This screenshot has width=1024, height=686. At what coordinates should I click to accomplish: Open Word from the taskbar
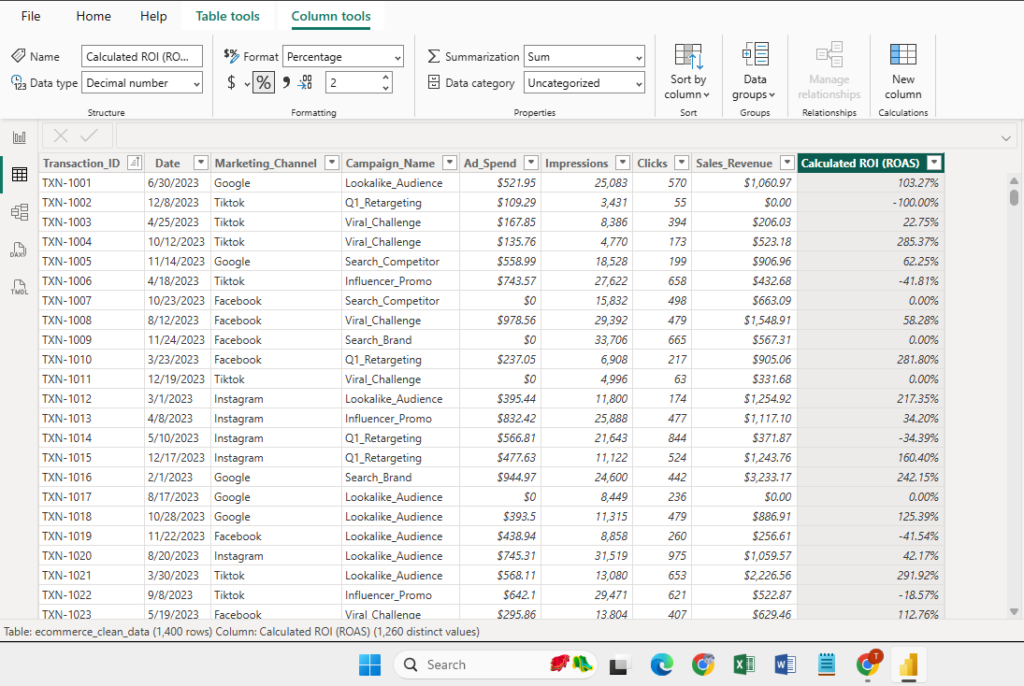785,665
